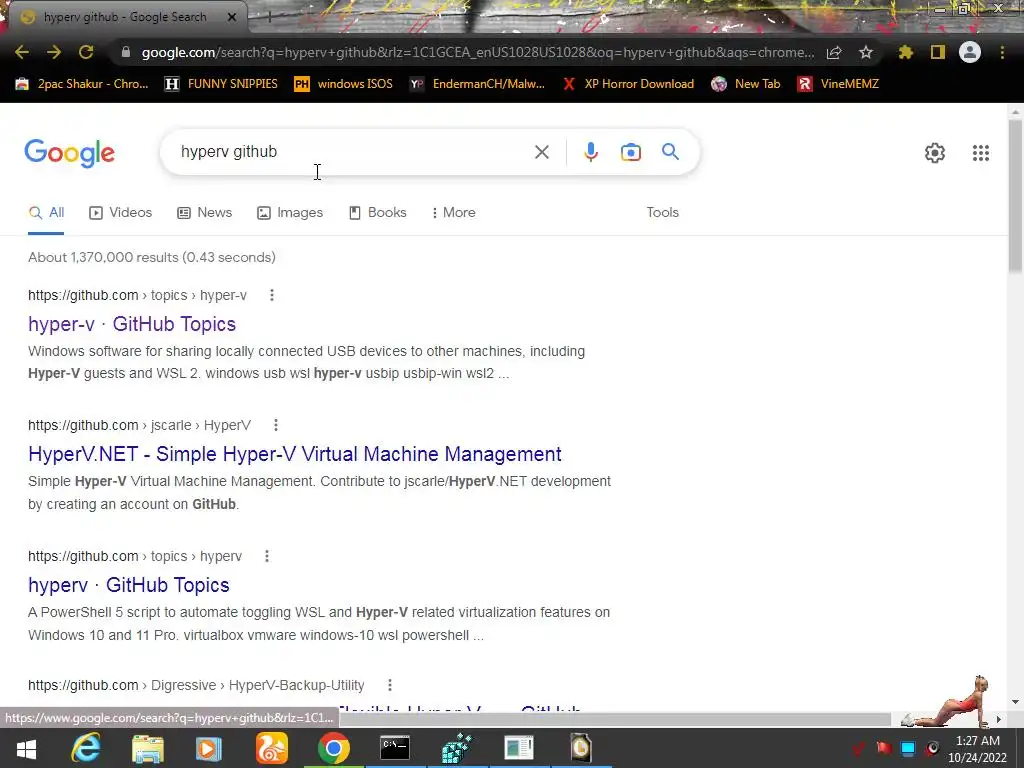1024x768 pixels.
Task: Open the hyper-v · GitHub Topics result
Action: pyautogui.click(x=132, y=324)
